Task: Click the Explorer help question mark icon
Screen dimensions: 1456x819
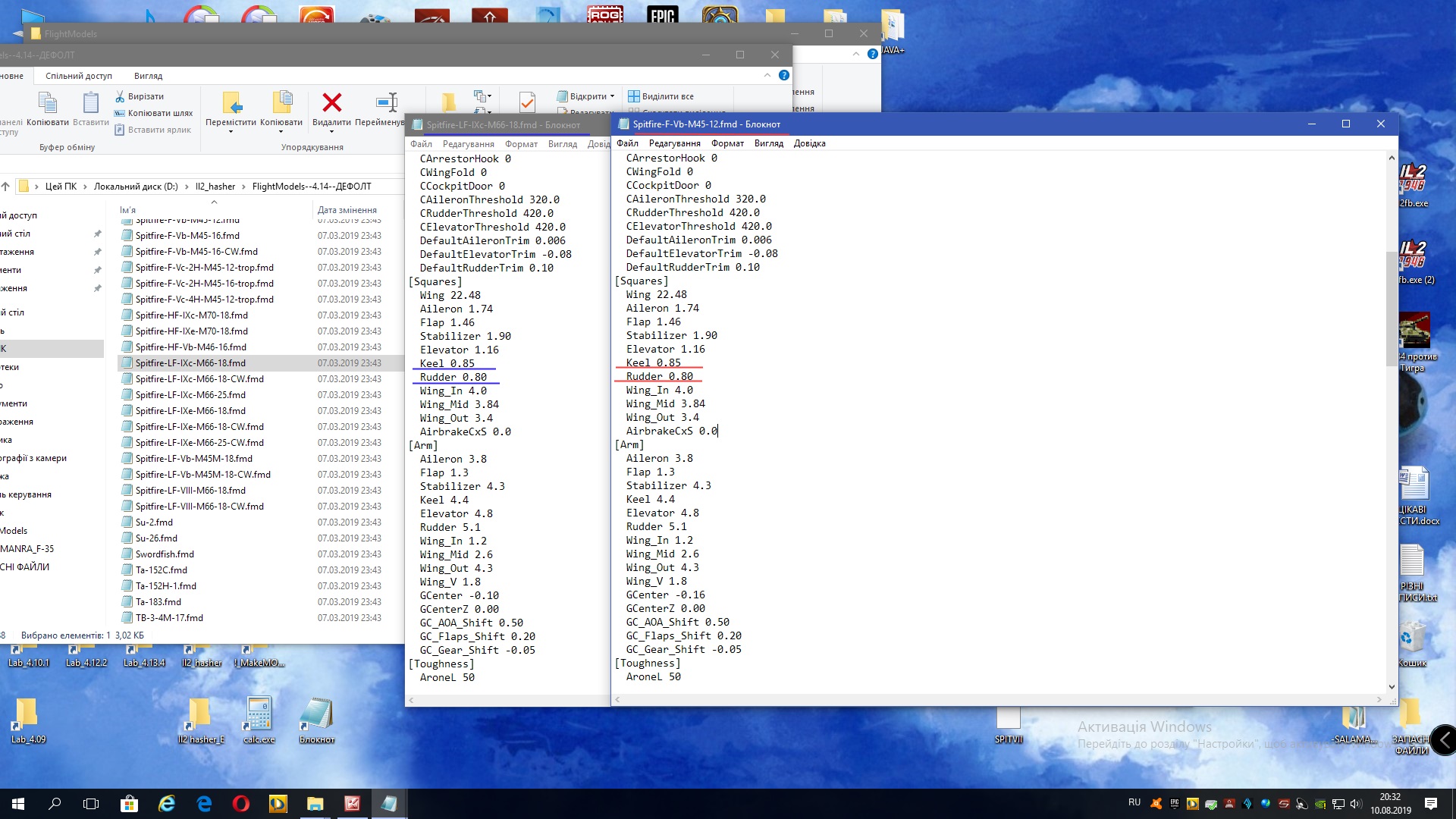Action: pyautogui.click(x=784, y=75)
